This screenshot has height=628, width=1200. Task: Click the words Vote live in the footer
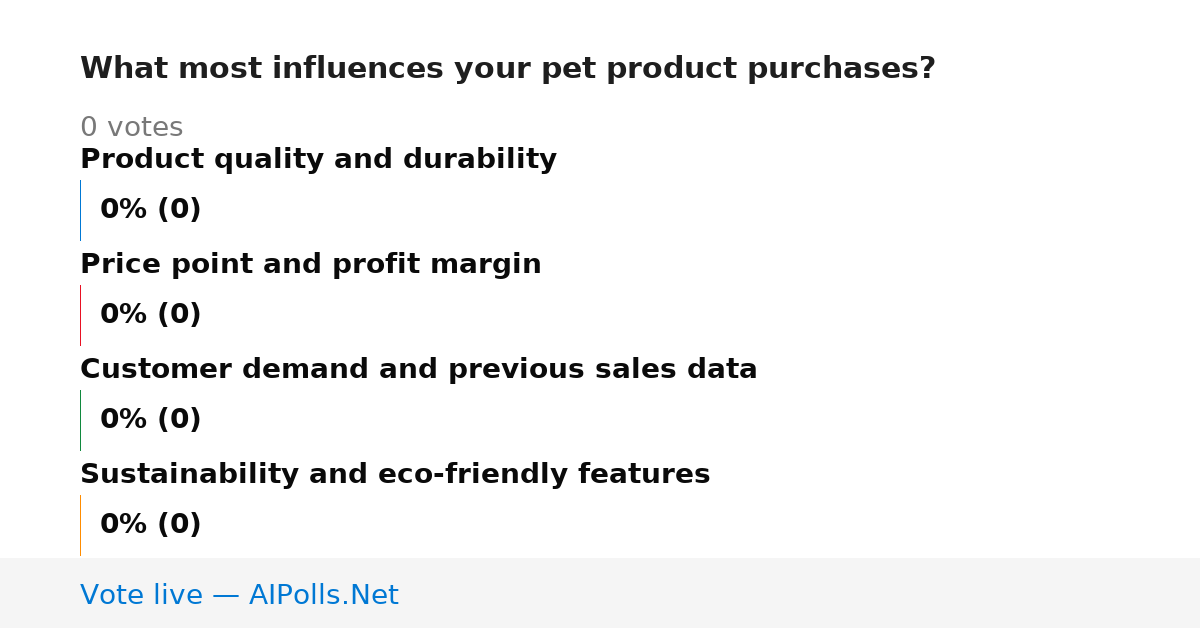tap(141, 595)
